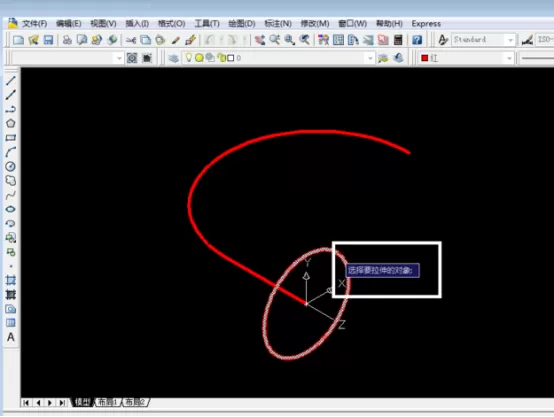Select the Gradient fill tool
Viewport: 554px width, 417px height.
(x=11, y=294)
